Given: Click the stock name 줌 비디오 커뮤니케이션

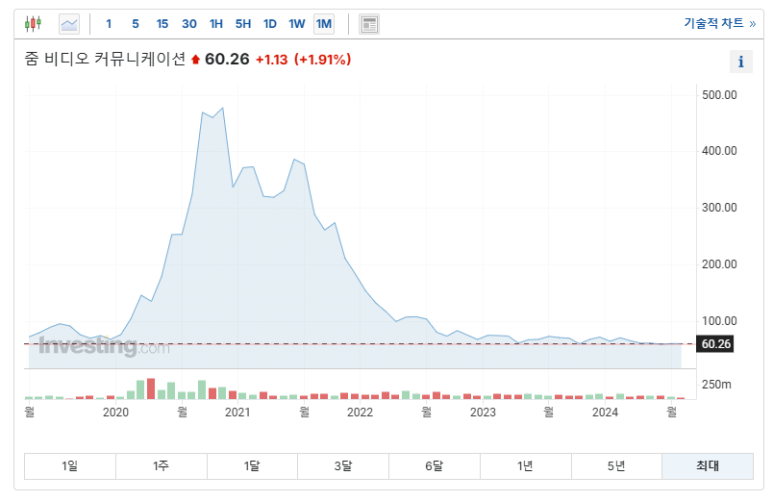Looking at the screenshot, I should tap(105, 59).
